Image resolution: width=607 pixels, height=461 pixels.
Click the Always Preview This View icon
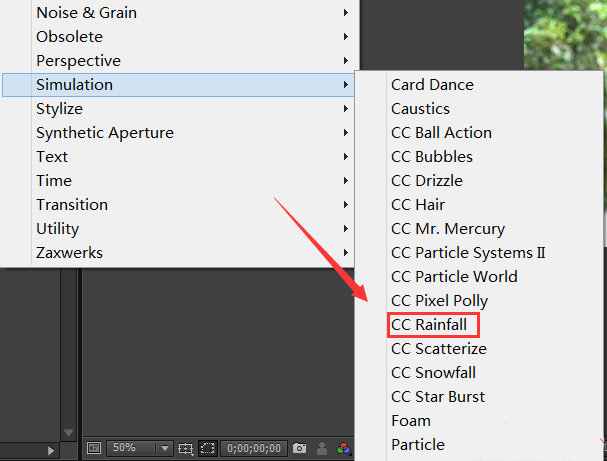pyautogui.click(x=93, y=449)
